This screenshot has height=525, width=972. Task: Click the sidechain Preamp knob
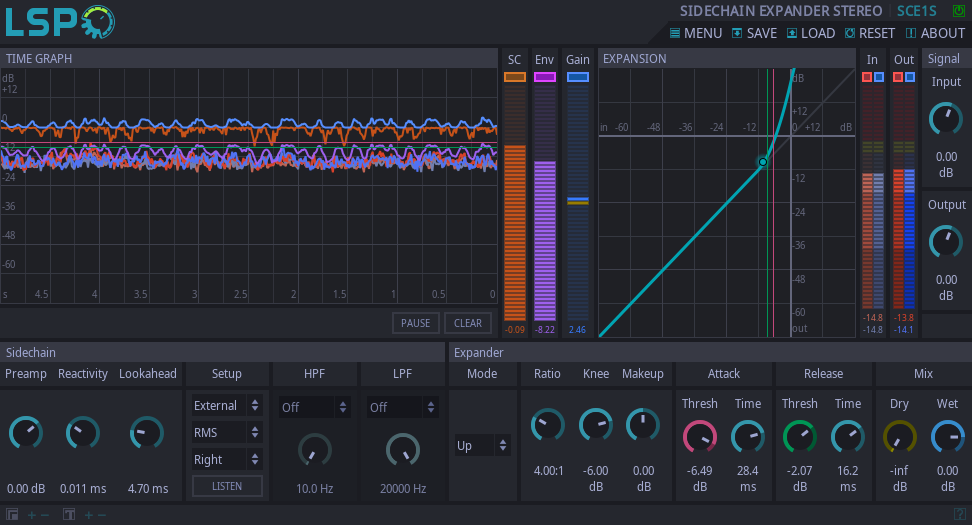click(26, 433)
